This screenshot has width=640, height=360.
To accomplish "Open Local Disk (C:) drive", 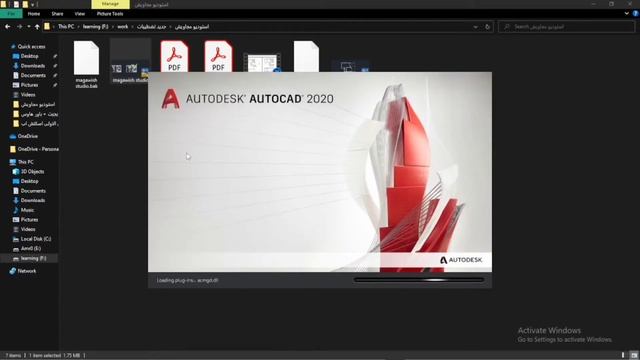I will point(32,239).
